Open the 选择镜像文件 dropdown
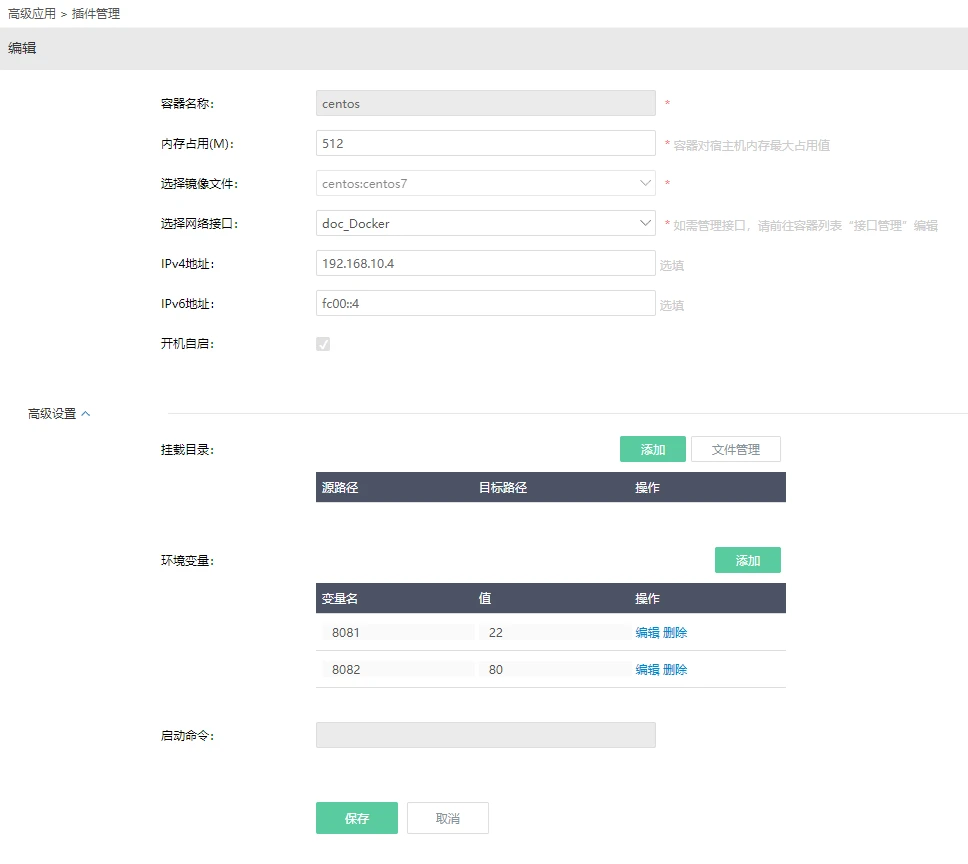The width and height of the screenshot is (968, 864). coord(485,184)
